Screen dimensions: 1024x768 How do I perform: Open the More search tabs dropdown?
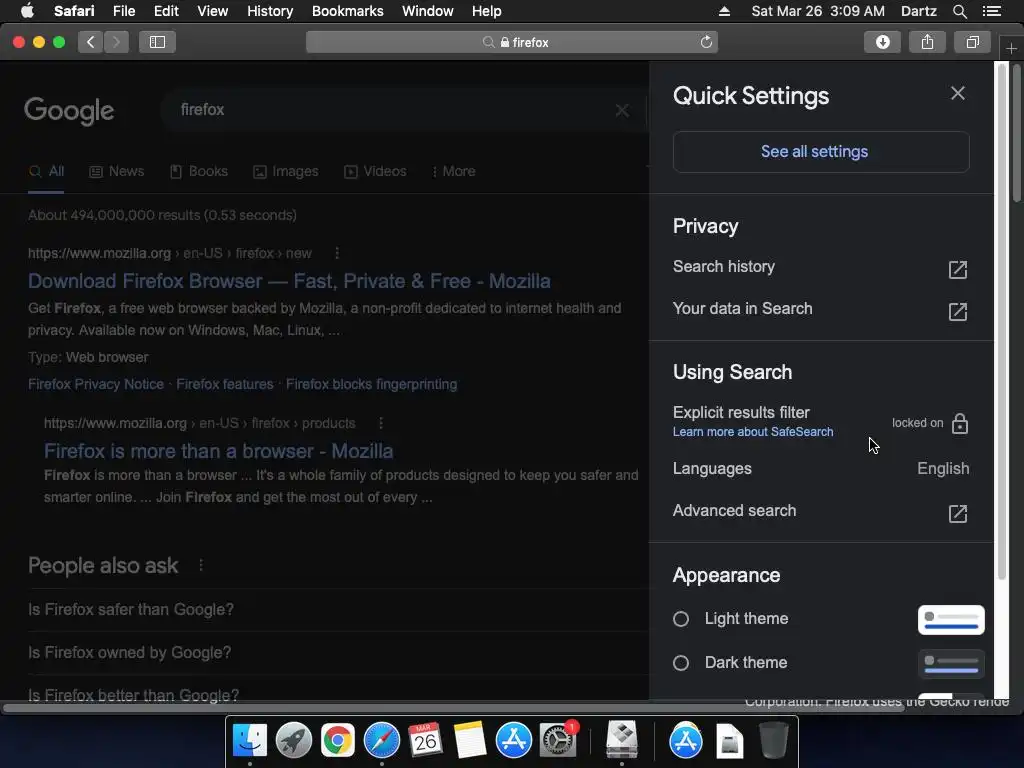(x=453, y=172)
